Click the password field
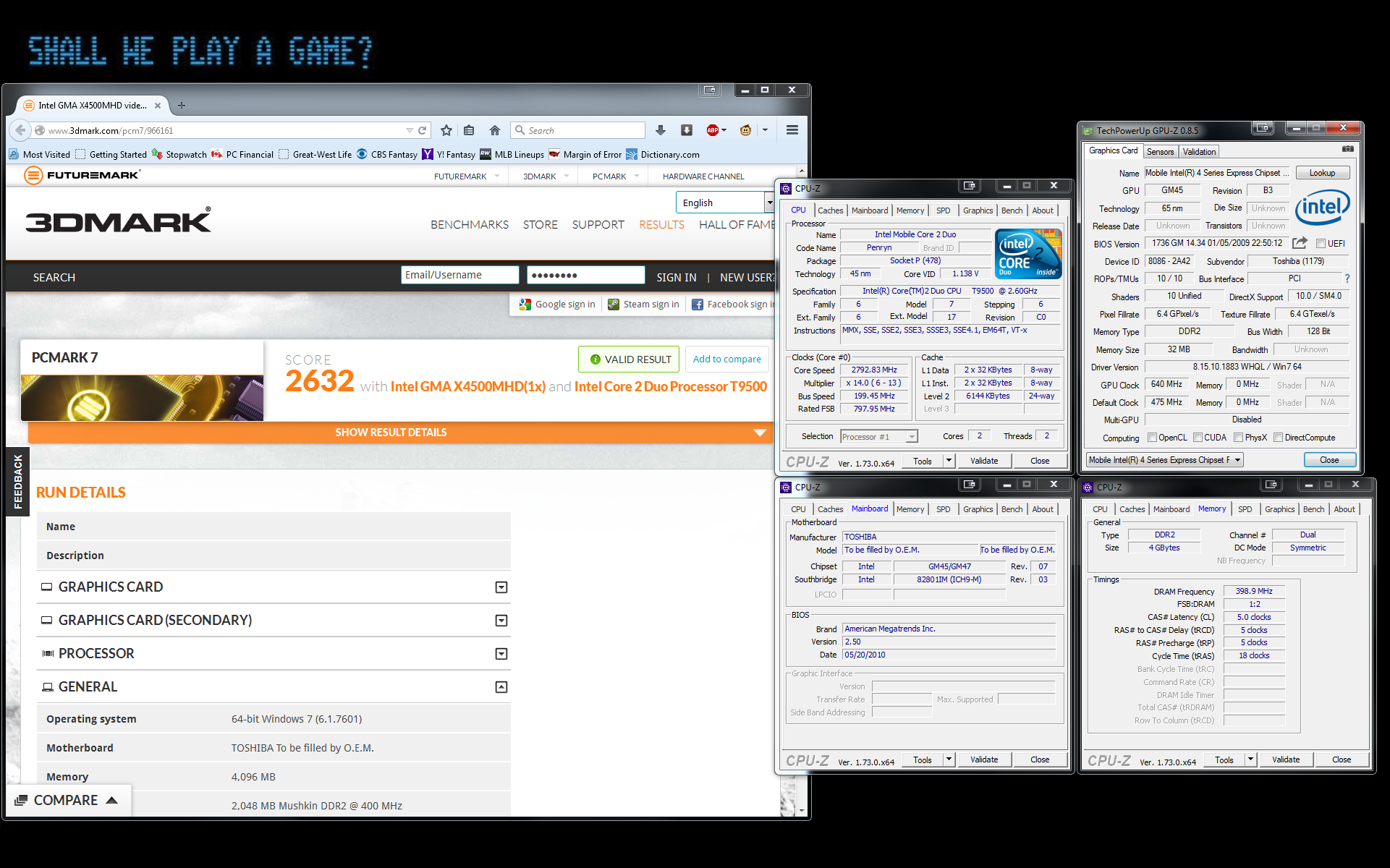The height and width of the screenshot is (868, 1390). [x=585, y=275]
